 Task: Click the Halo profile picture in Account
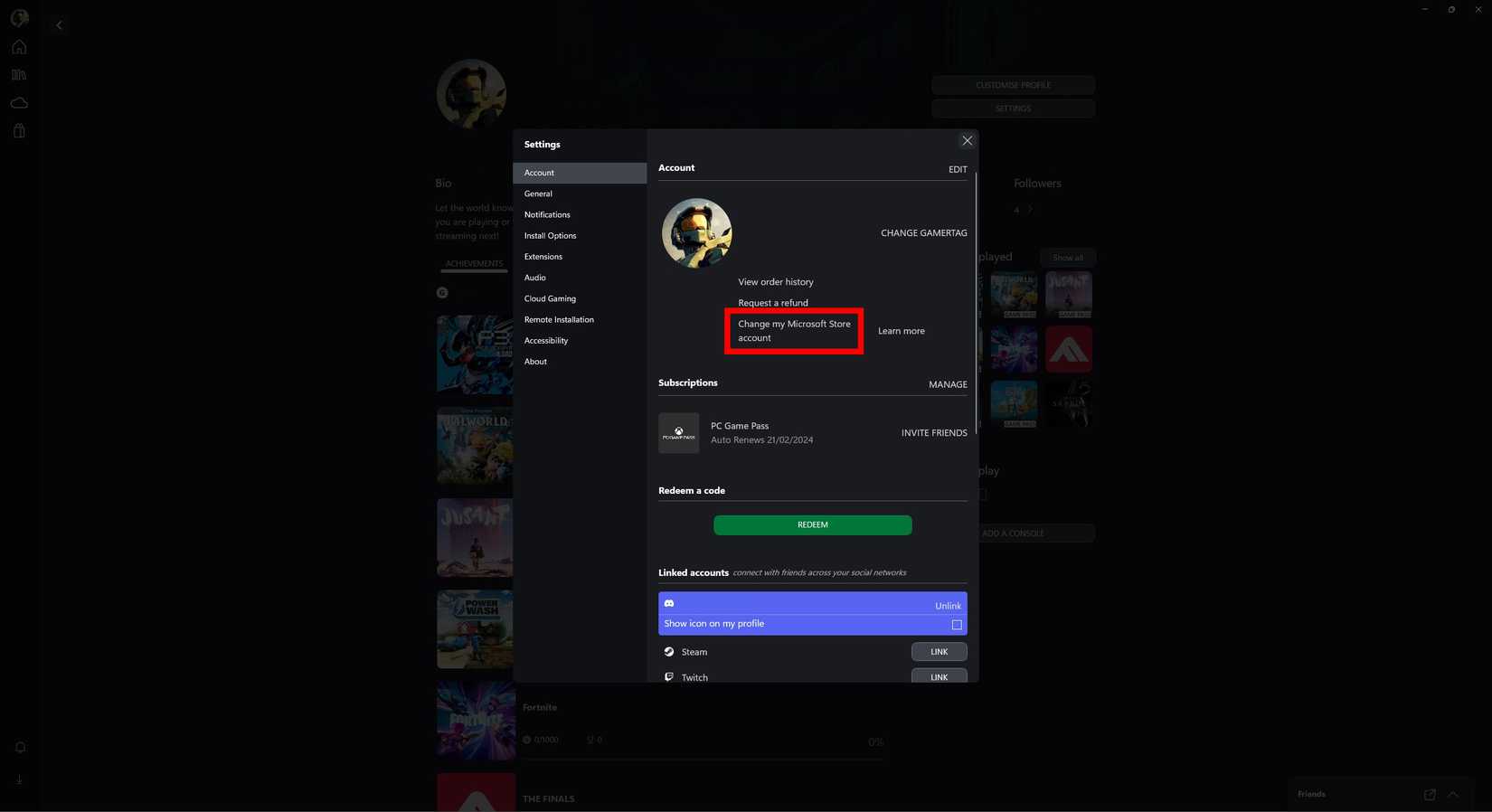(696, 233)
